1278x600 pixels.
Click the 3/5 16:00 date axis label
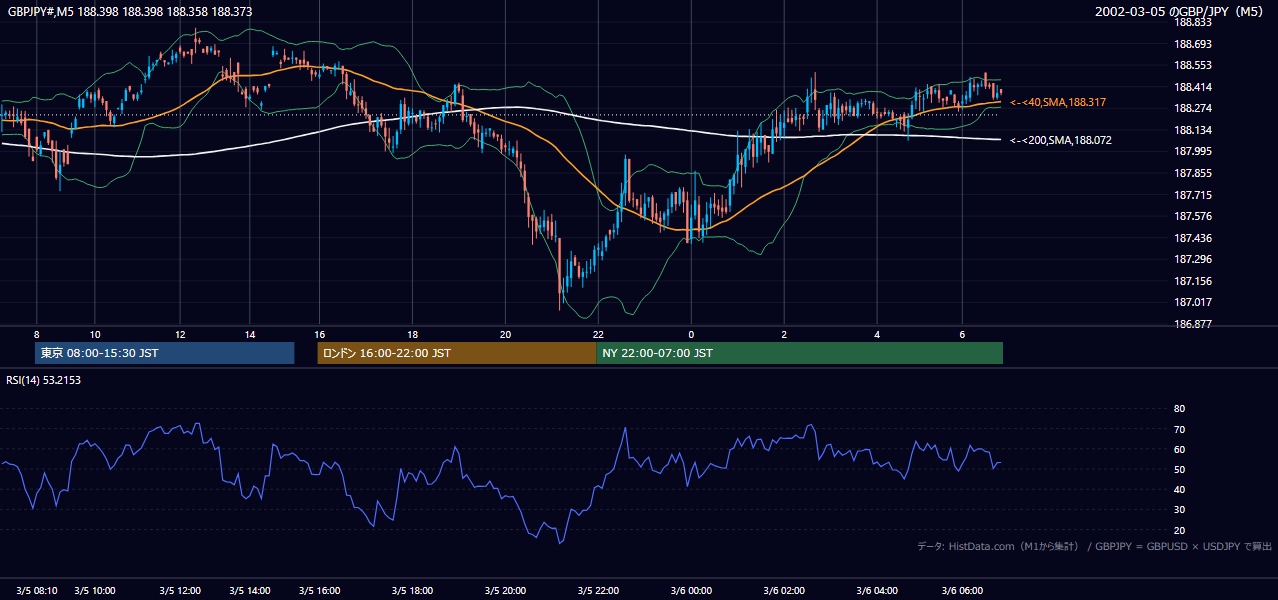pyautogui.click(x=320, y=591)
